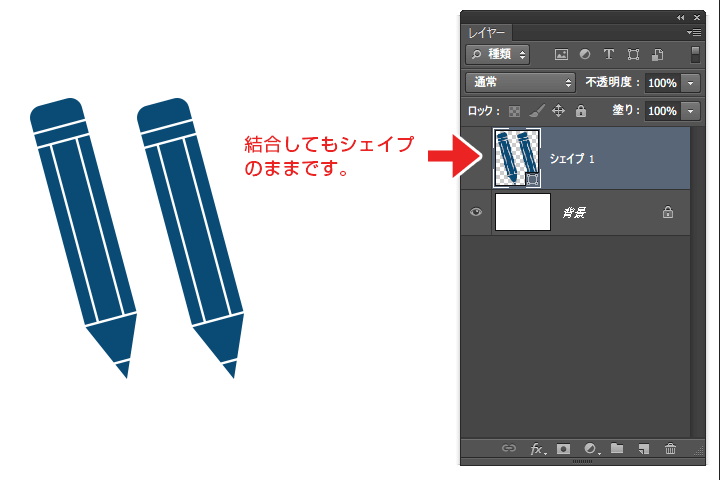Click the 不透明度 100% value field
The width and height of the screenshot is (720, 480).
tap(662, 83)
